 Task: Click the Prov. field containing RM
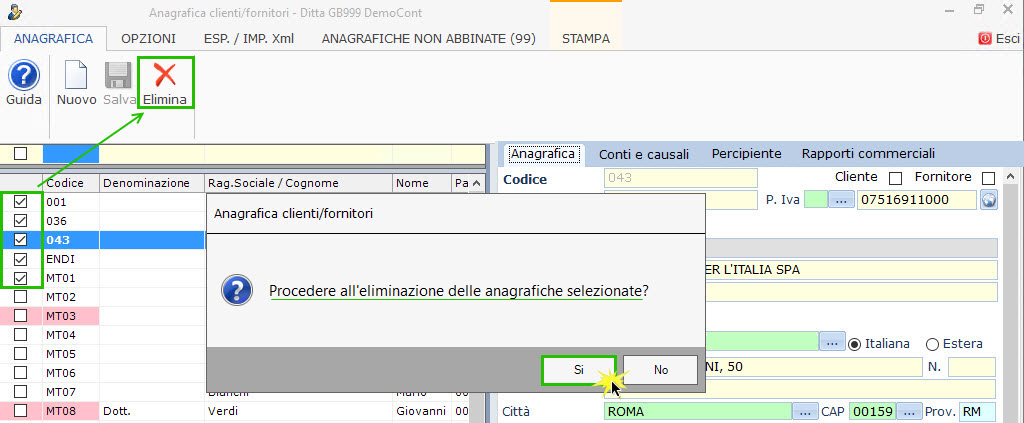point(976,412)
